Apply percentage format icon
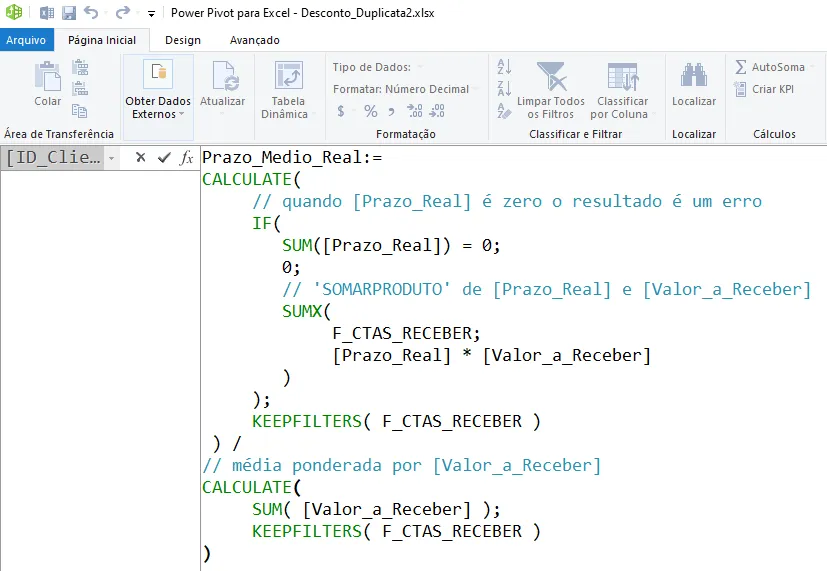 [x=371, y=111]
